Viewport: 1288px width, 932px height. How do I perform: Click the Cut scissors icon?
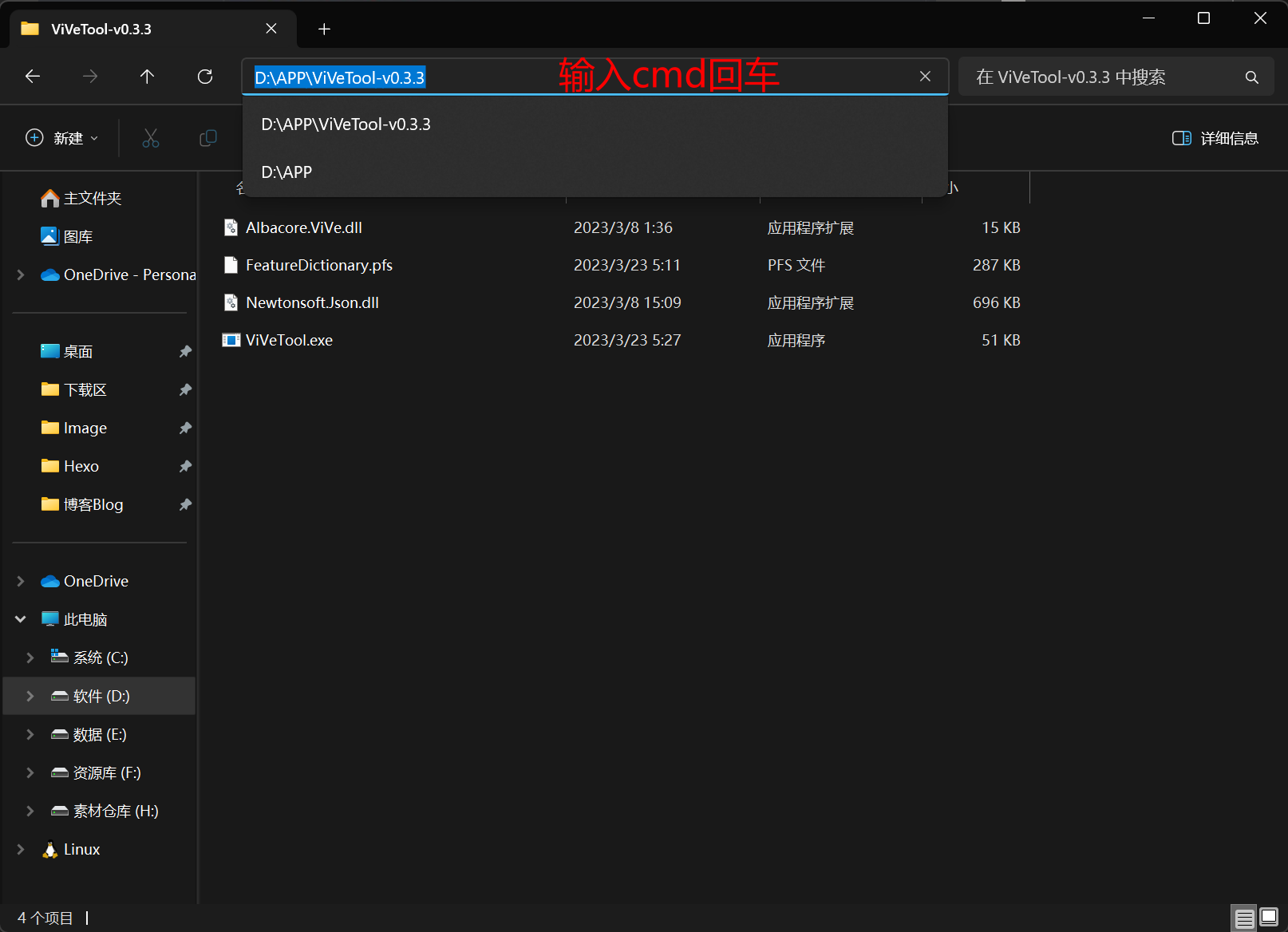(150, 138)
